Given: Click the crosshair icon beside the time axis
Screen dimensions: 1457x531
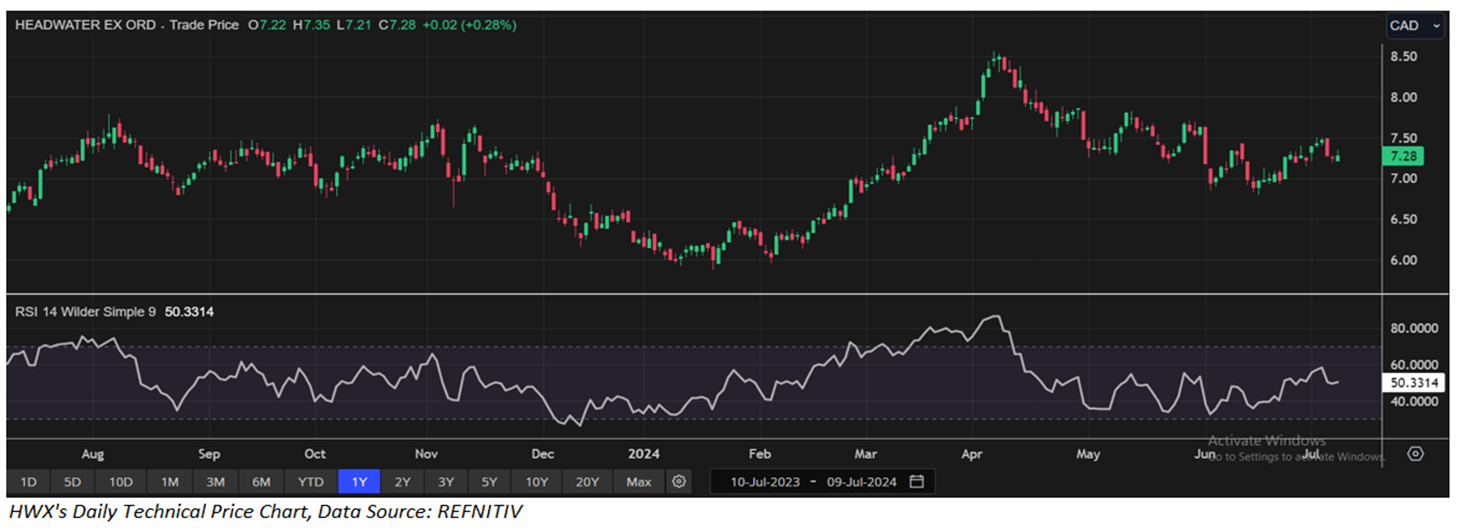Looking at the screenshot, I should [x=1415, y=453].
